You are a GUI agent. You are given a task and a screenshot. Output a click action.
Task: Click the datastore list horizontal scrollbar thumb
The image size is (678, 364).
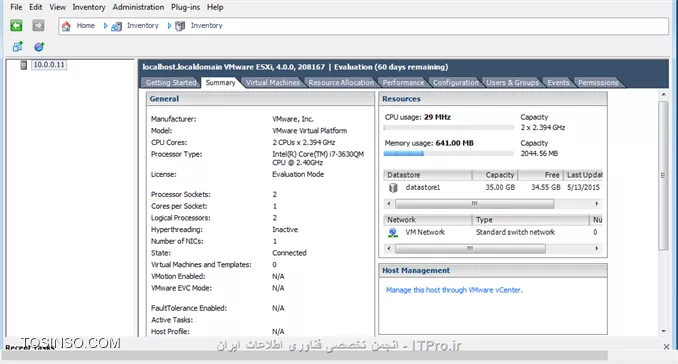(x=474, y=204)
